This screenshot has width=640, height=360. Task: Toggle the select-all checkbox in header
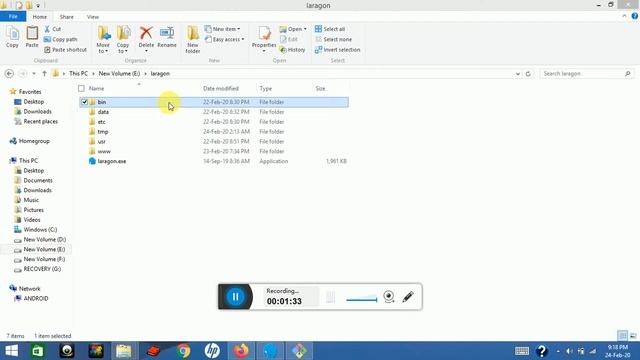[x=81, y=88]
